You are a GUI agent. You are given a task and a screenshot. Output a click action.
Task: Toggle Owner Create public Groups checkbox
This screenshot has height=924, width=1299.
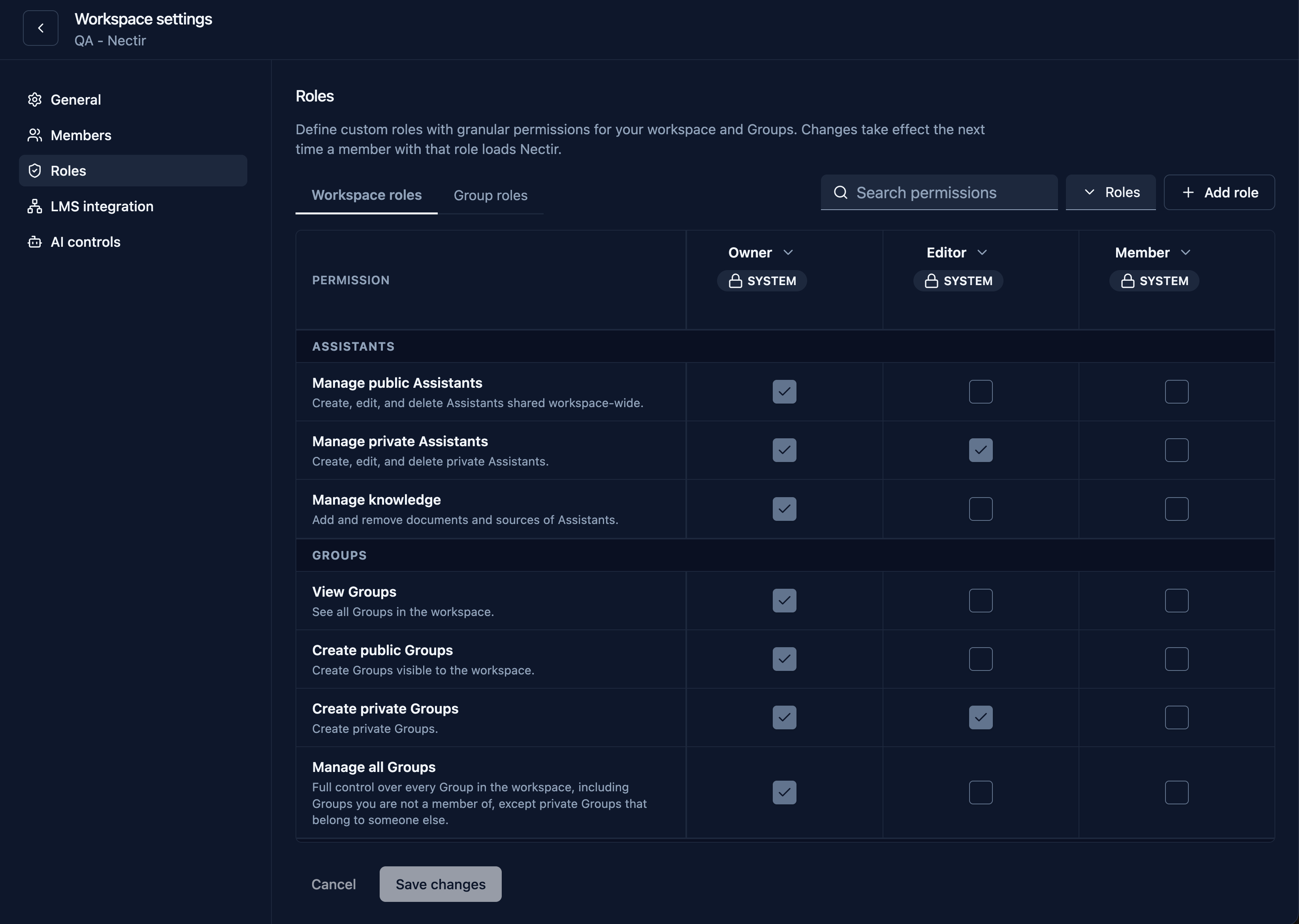(x=784, y=659)
